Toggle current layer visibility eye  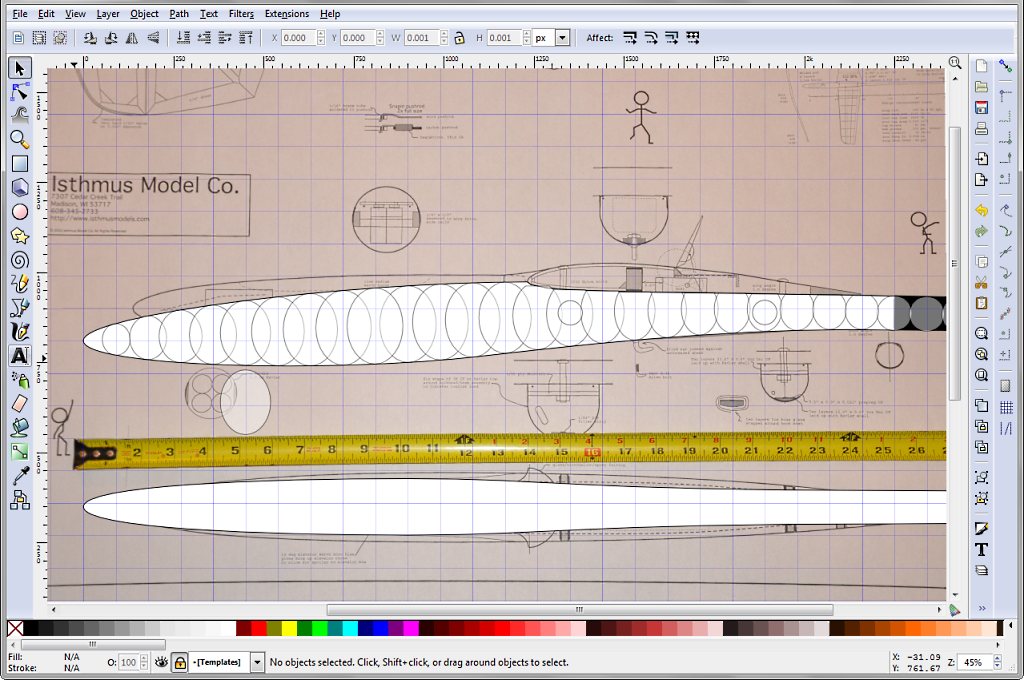tap(161, 662)
